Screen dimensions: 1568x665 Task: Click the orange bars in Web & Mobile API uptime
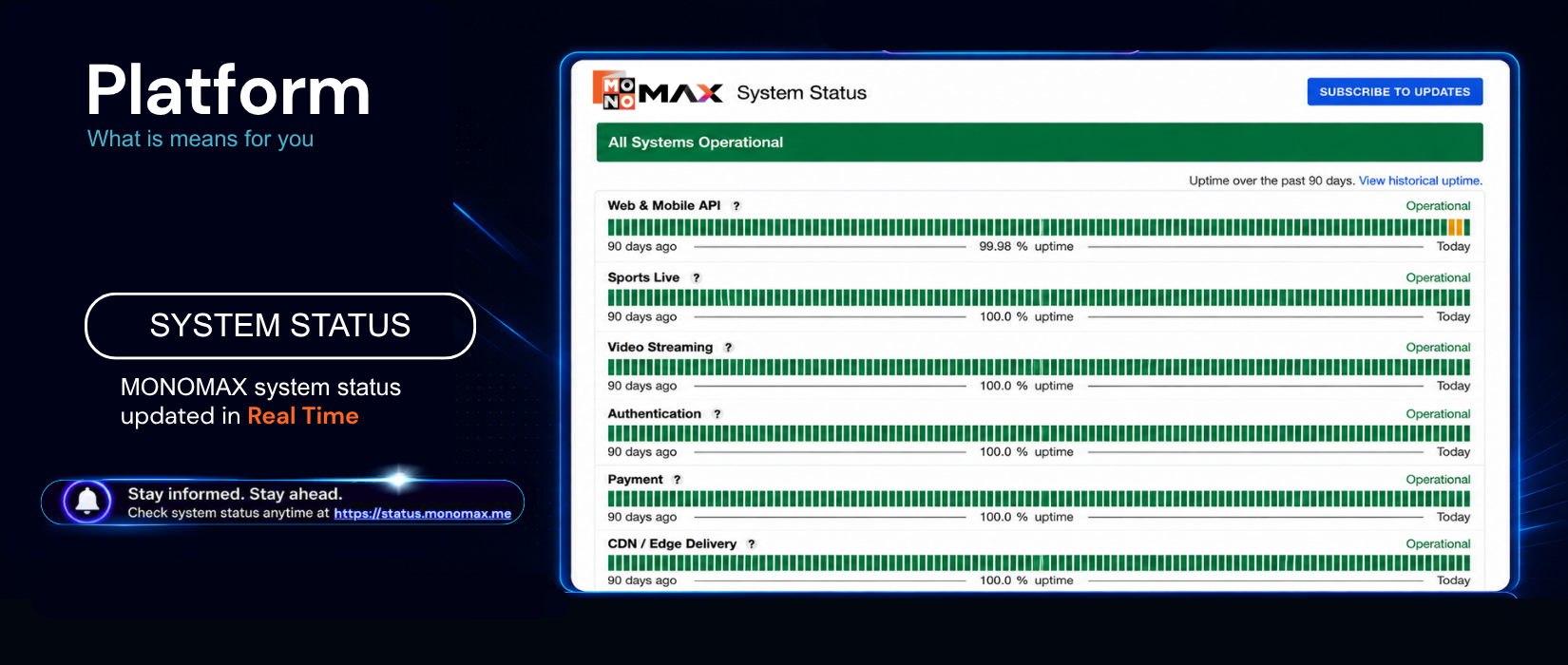point(1455,227)
